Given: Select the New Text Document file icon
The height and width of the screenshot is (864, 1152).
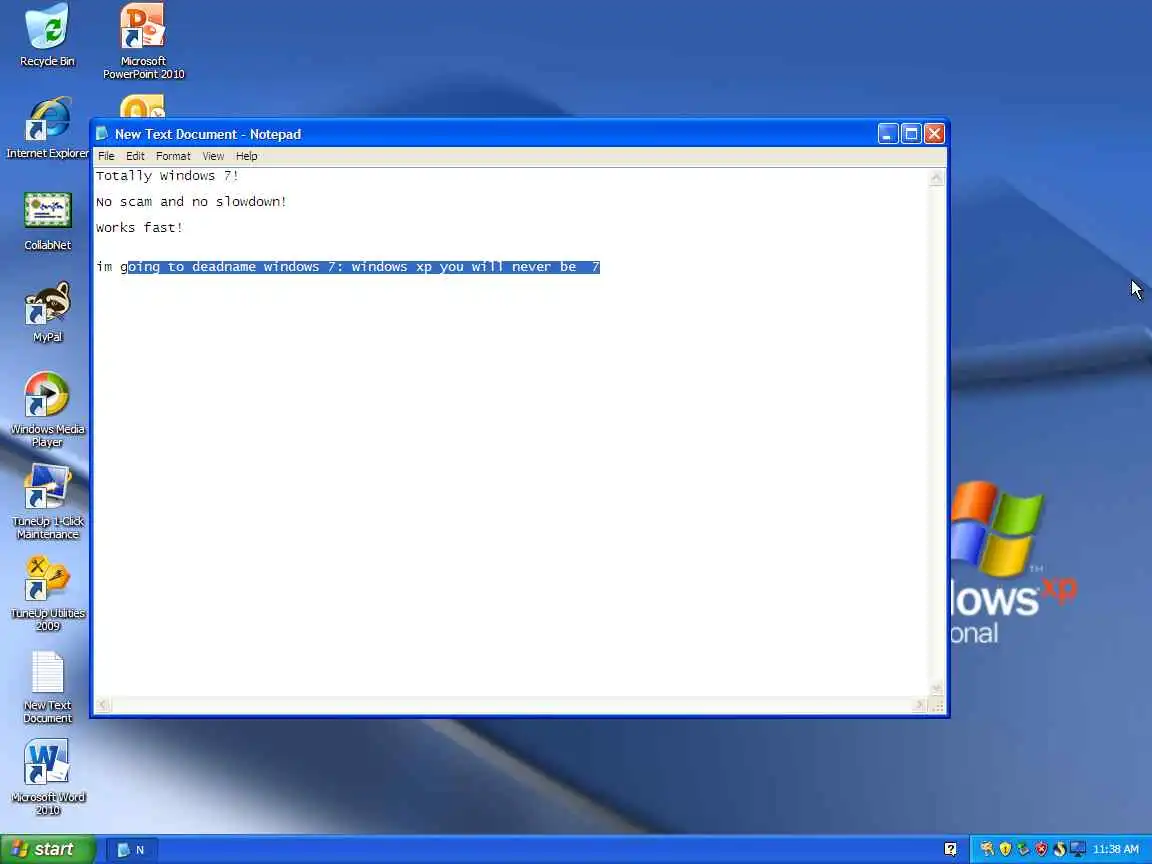Looking at the screenshot, I should click(x=47, y=687).
